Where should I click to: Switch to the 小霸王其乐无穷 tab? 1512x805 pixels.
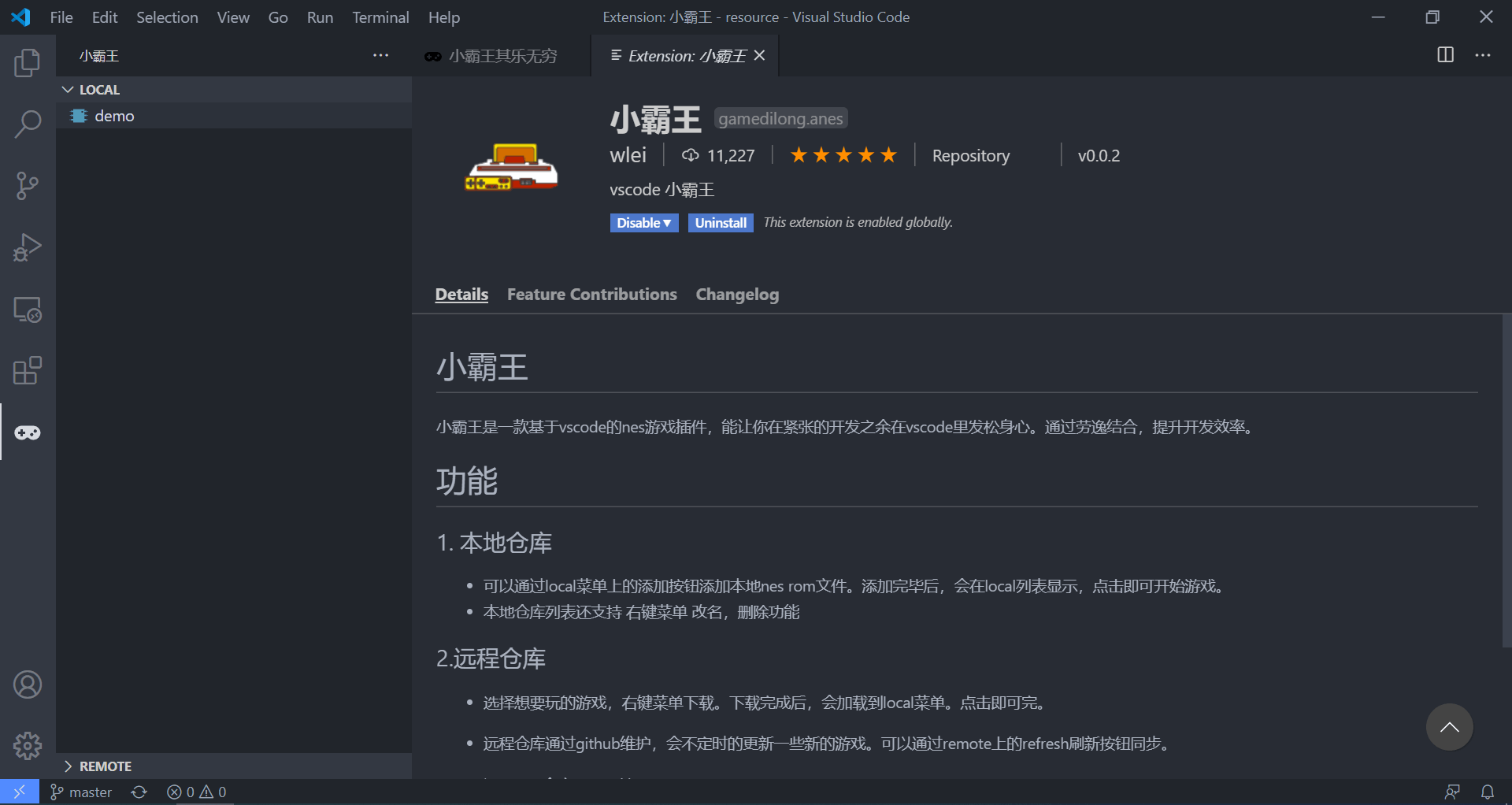click(502, 55)
